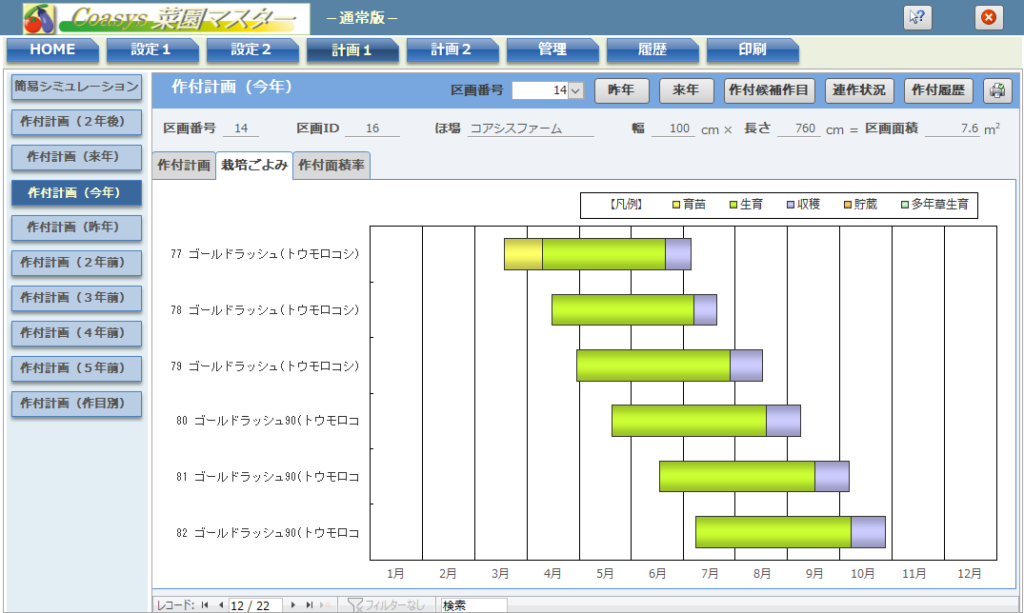The height and width of the screenshot is (613, 1024).
Task: Click purple harvest bar of crop 79
Action: click(x=746, y=366)
